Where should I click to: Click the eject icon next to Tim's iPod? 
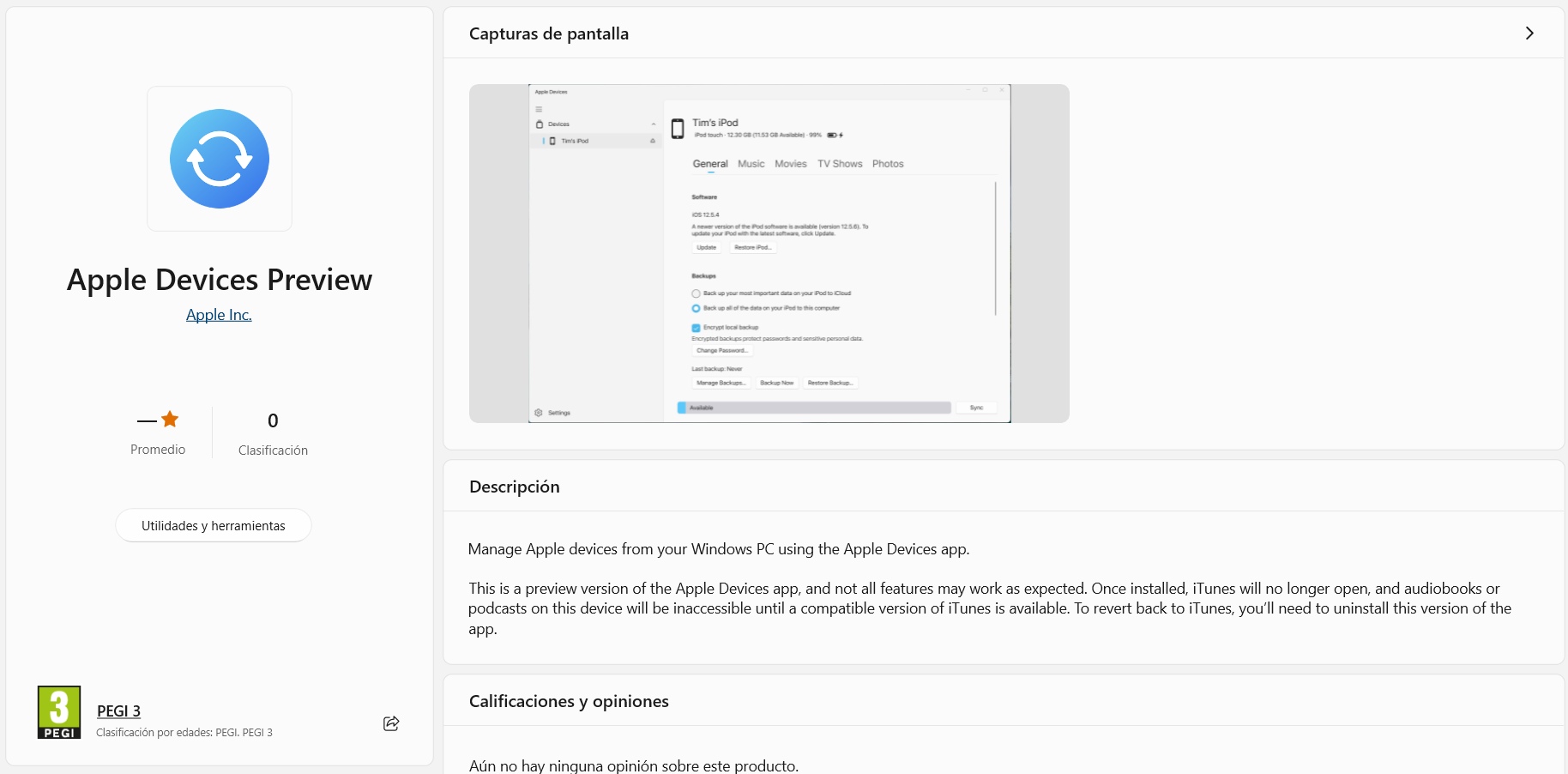(x=653, y=141)
